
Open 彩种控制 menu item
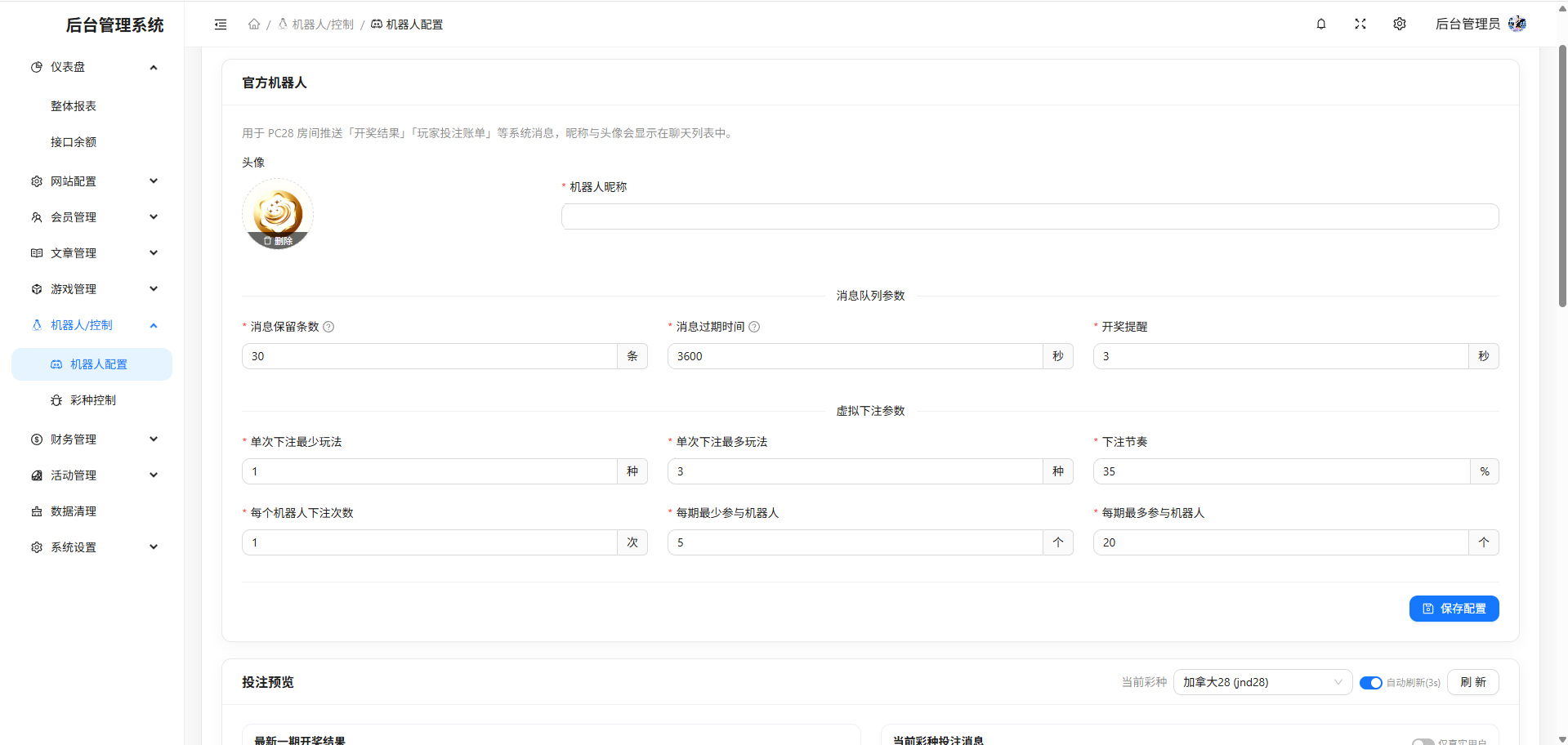pos(92,400)
